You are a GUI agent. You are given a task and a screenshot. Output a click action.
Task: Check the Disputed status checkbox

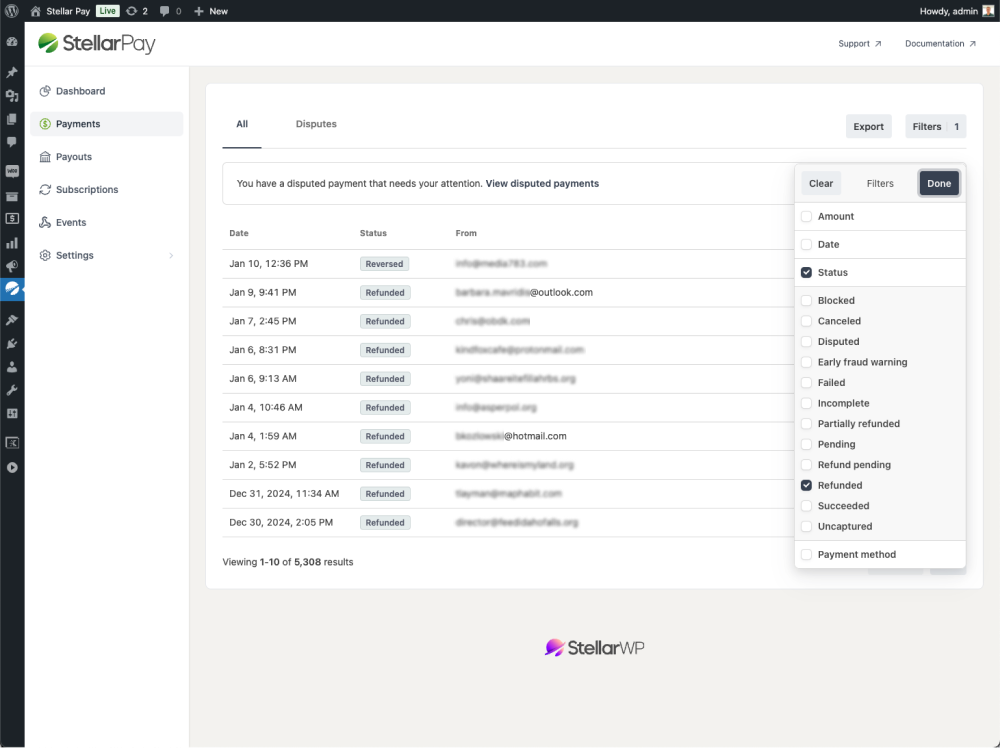tap(806, 342)
